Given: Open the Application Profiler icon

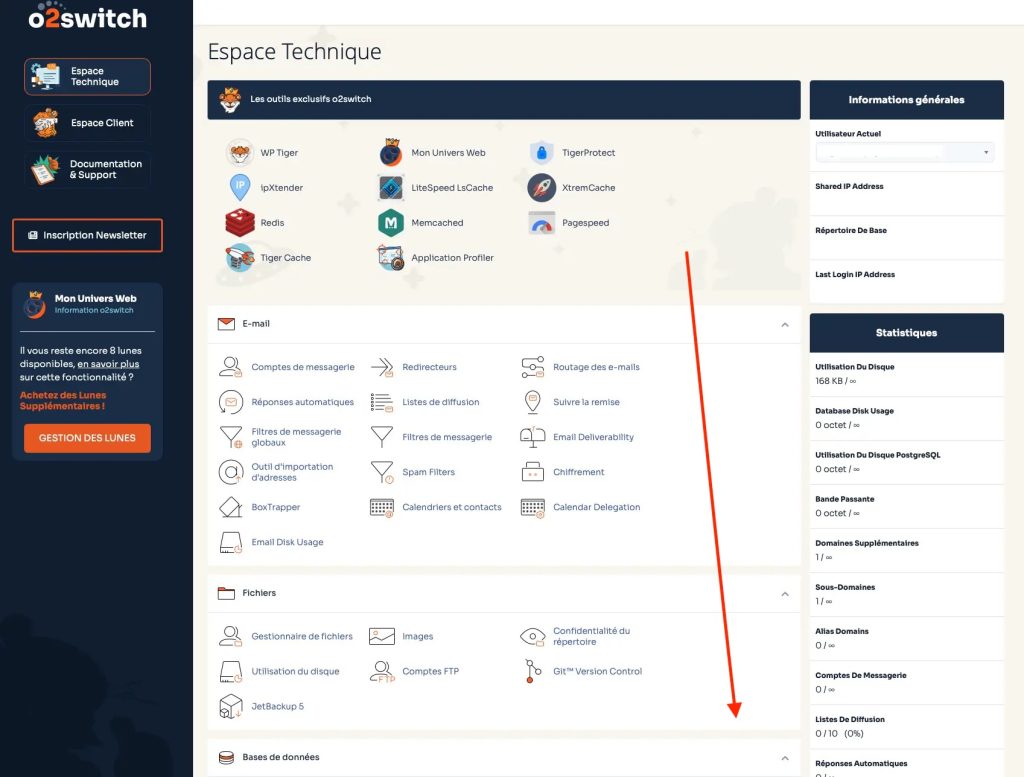Looking at the screenshot, I should tap(391, 258).
